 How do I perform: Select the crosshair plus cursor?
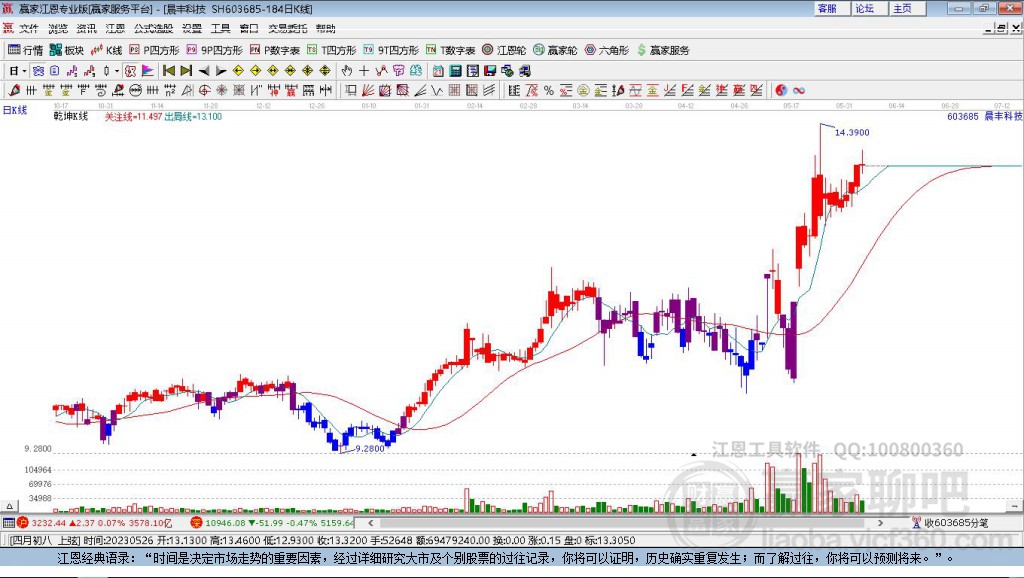pyautogui.click(x=364, y=71)
